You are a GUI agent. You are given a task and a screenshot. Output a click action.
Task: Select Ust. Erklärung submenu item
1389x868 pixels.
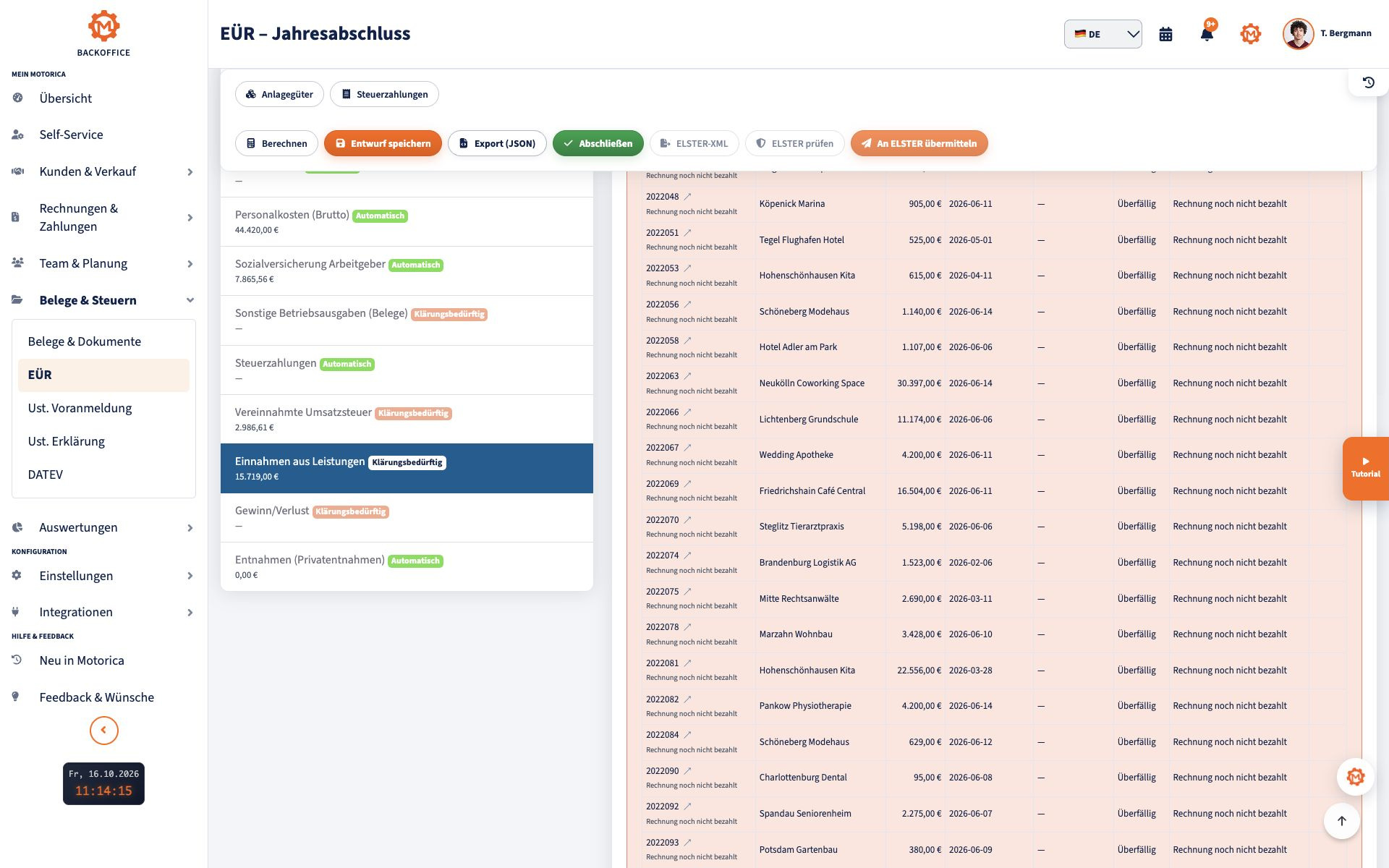point(103,441)
